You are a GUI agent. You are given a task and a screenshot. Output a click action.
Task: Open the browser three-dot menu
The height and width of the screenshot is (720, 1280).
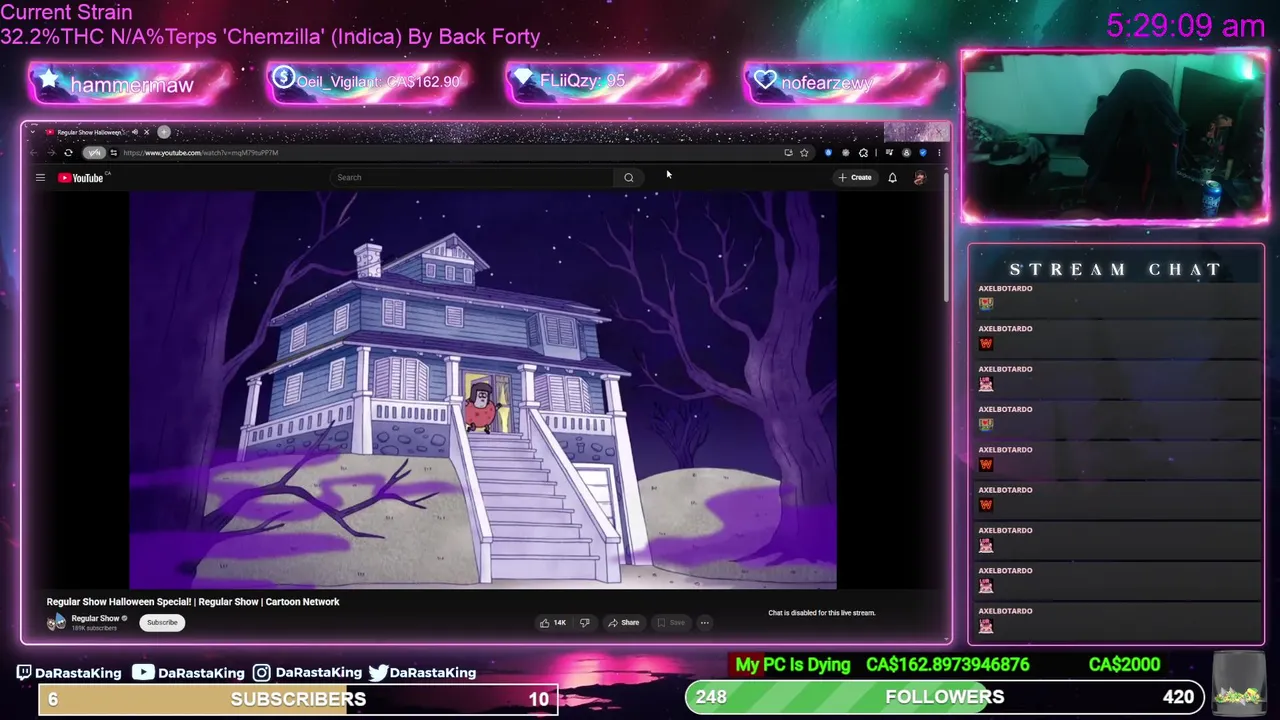click(939, 153)
